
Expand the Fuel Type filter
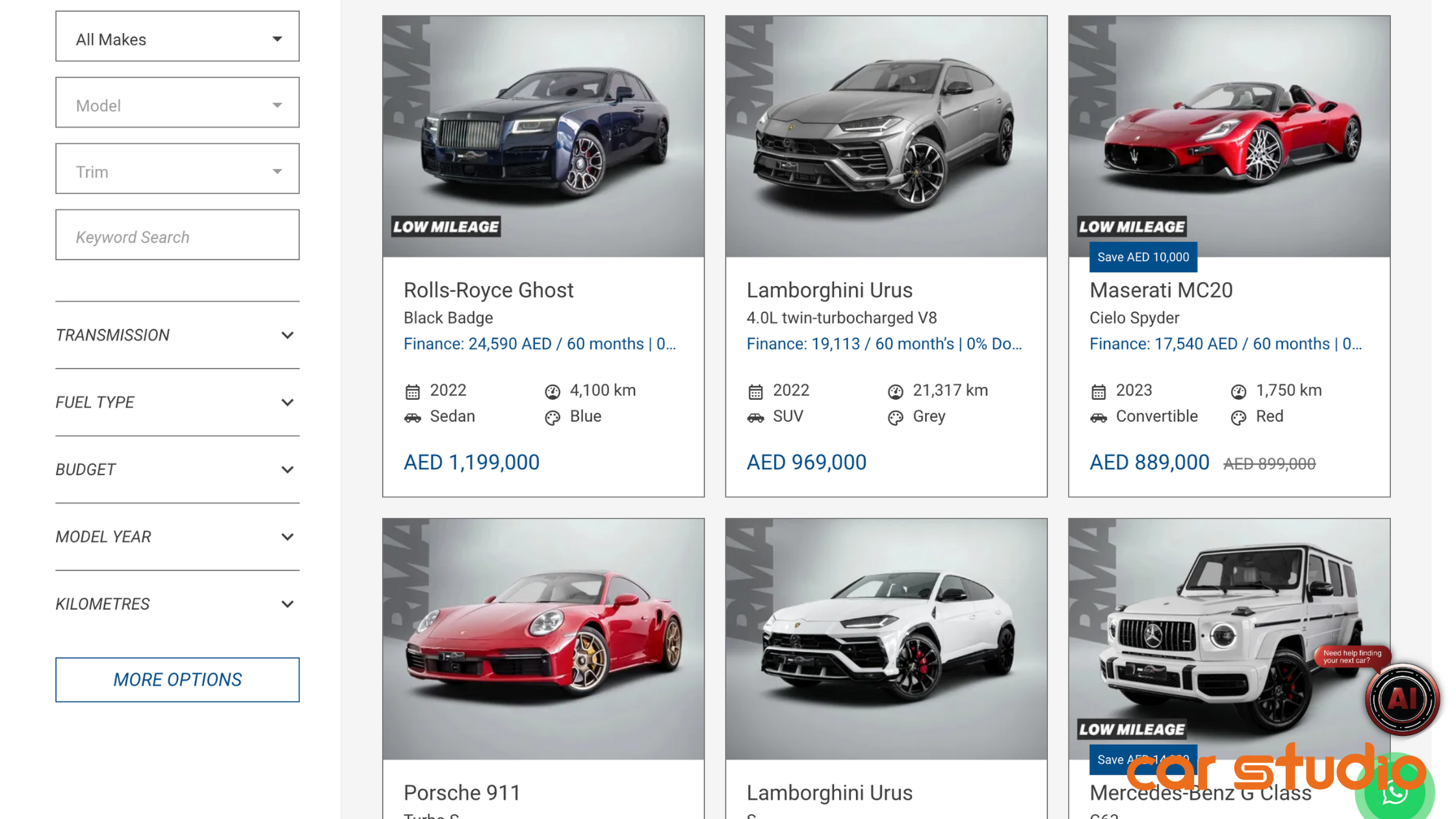177,402
